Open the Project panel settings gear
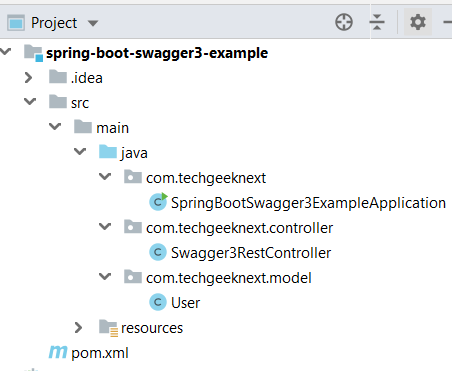 coord(418,22)
